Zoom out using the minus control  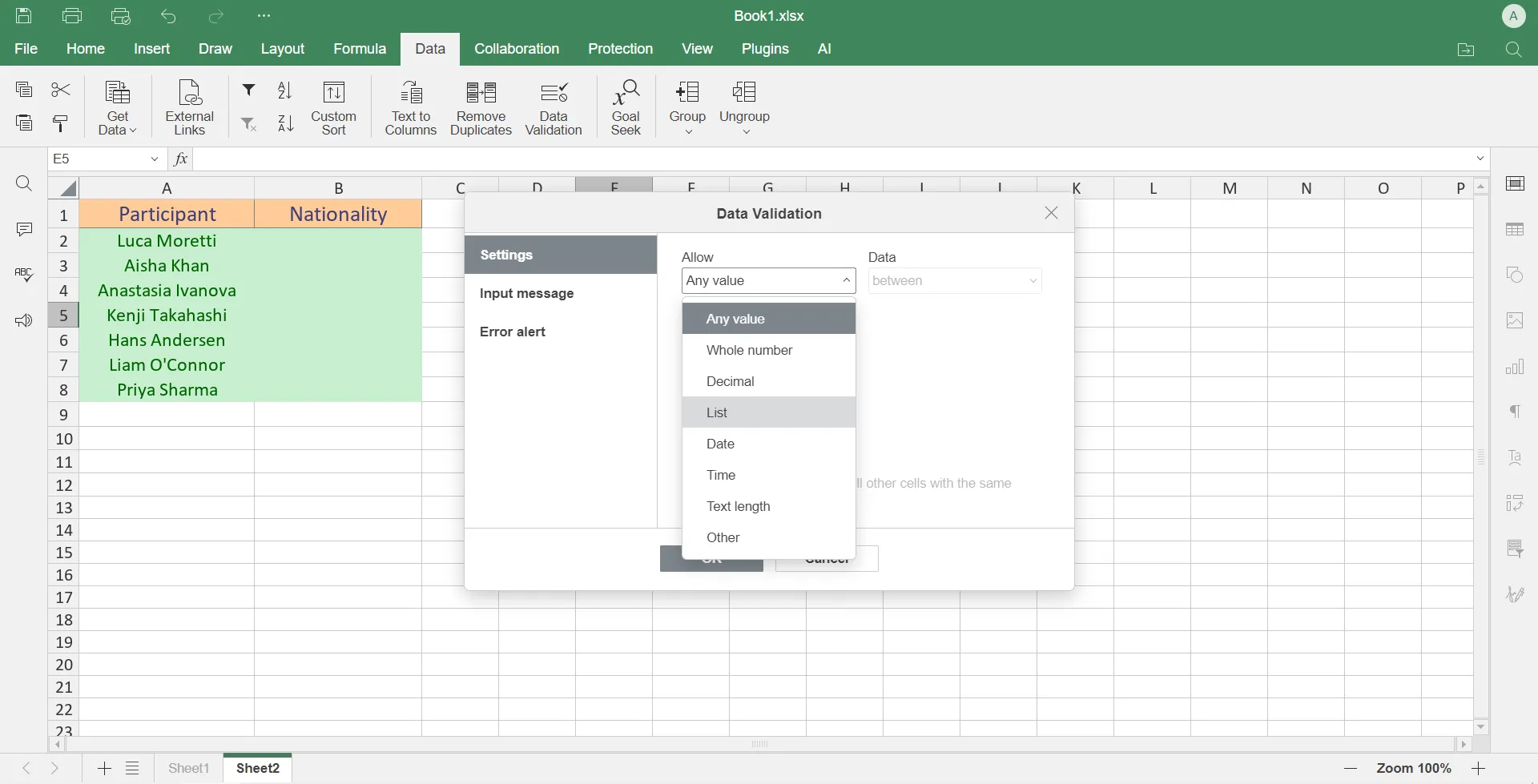[1351, 767]
